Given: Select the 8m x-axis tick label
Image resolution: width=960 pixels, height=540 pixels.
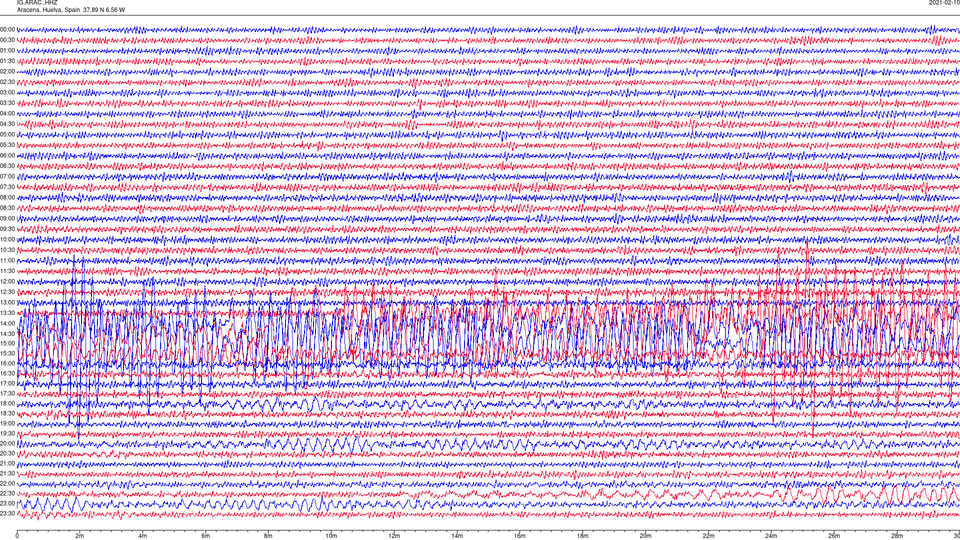Looking at the screenshot, I should pos(268,536).
